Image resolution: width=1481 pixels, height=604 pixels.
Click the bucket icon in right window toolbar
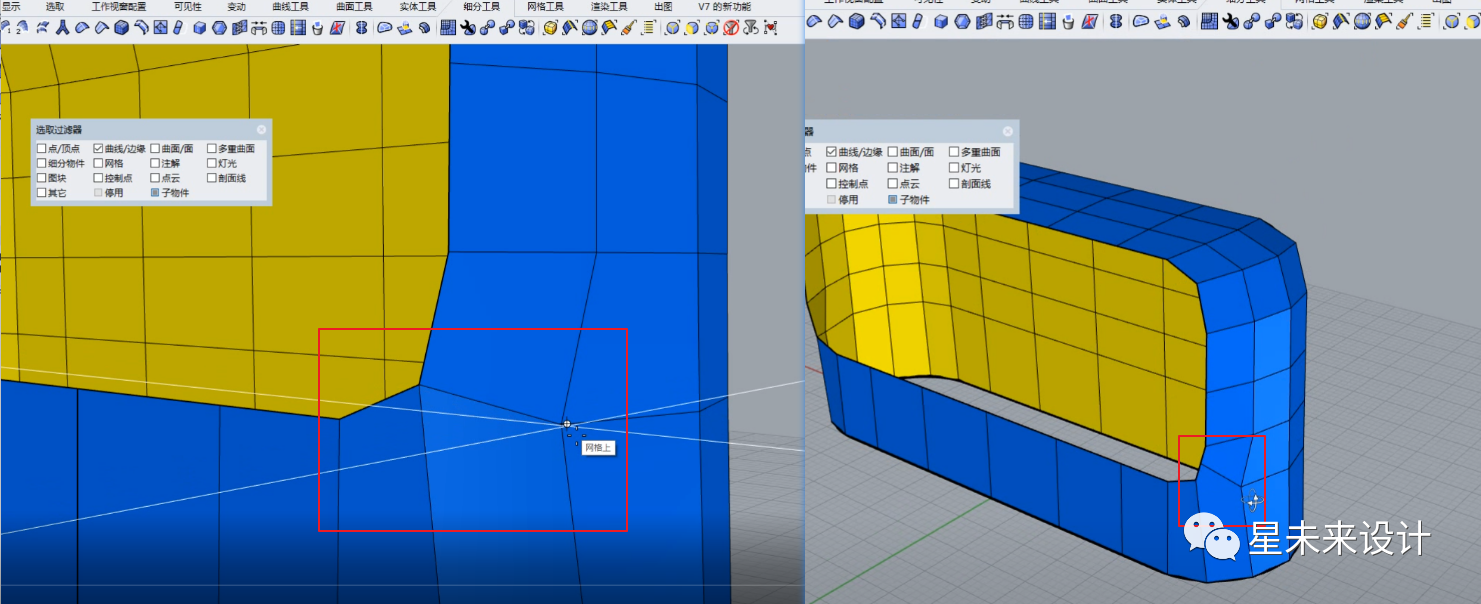pos(1068,22)
